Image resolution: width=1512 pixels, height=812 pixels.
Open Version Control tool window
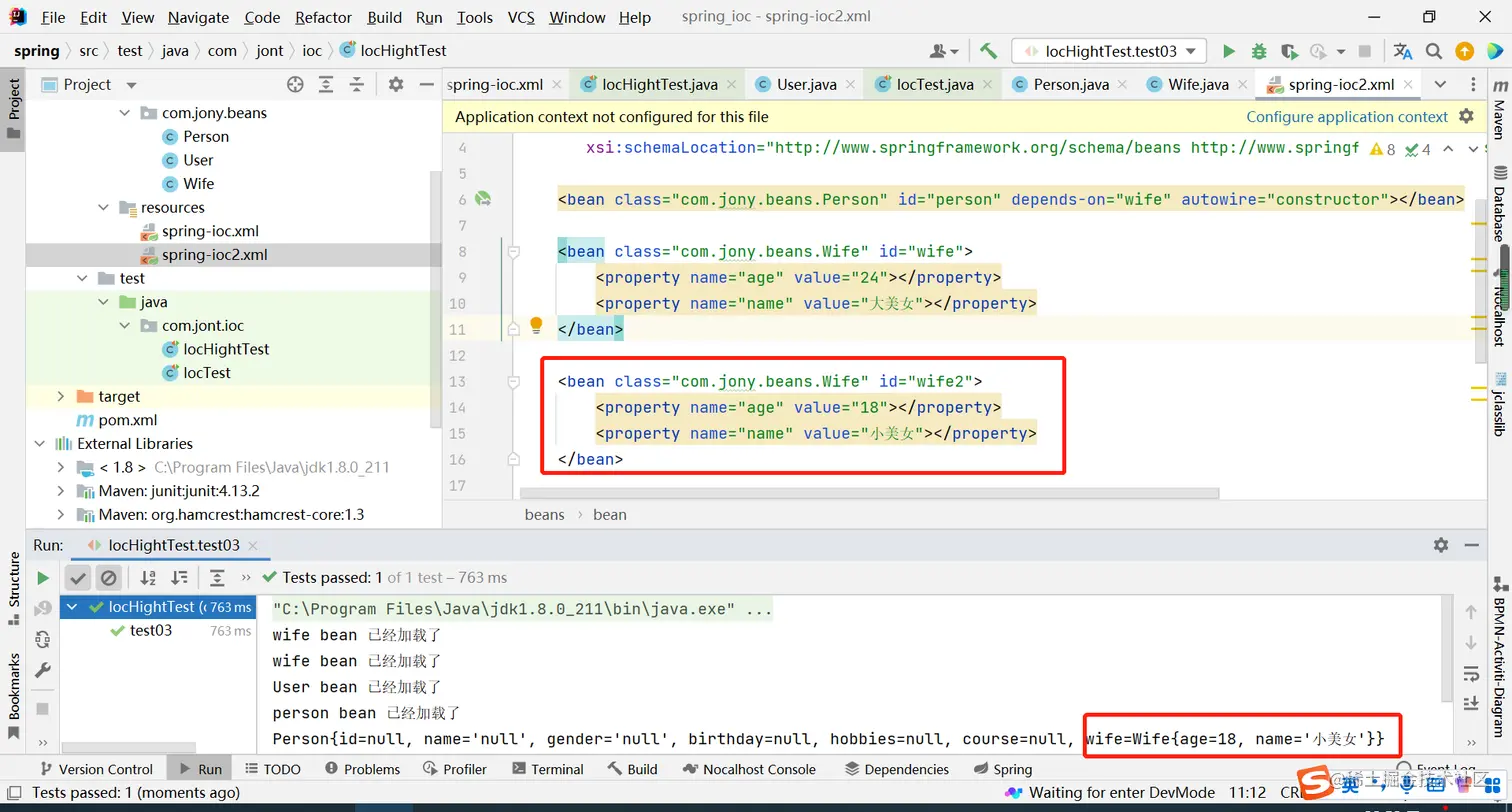tap(95, 769)
